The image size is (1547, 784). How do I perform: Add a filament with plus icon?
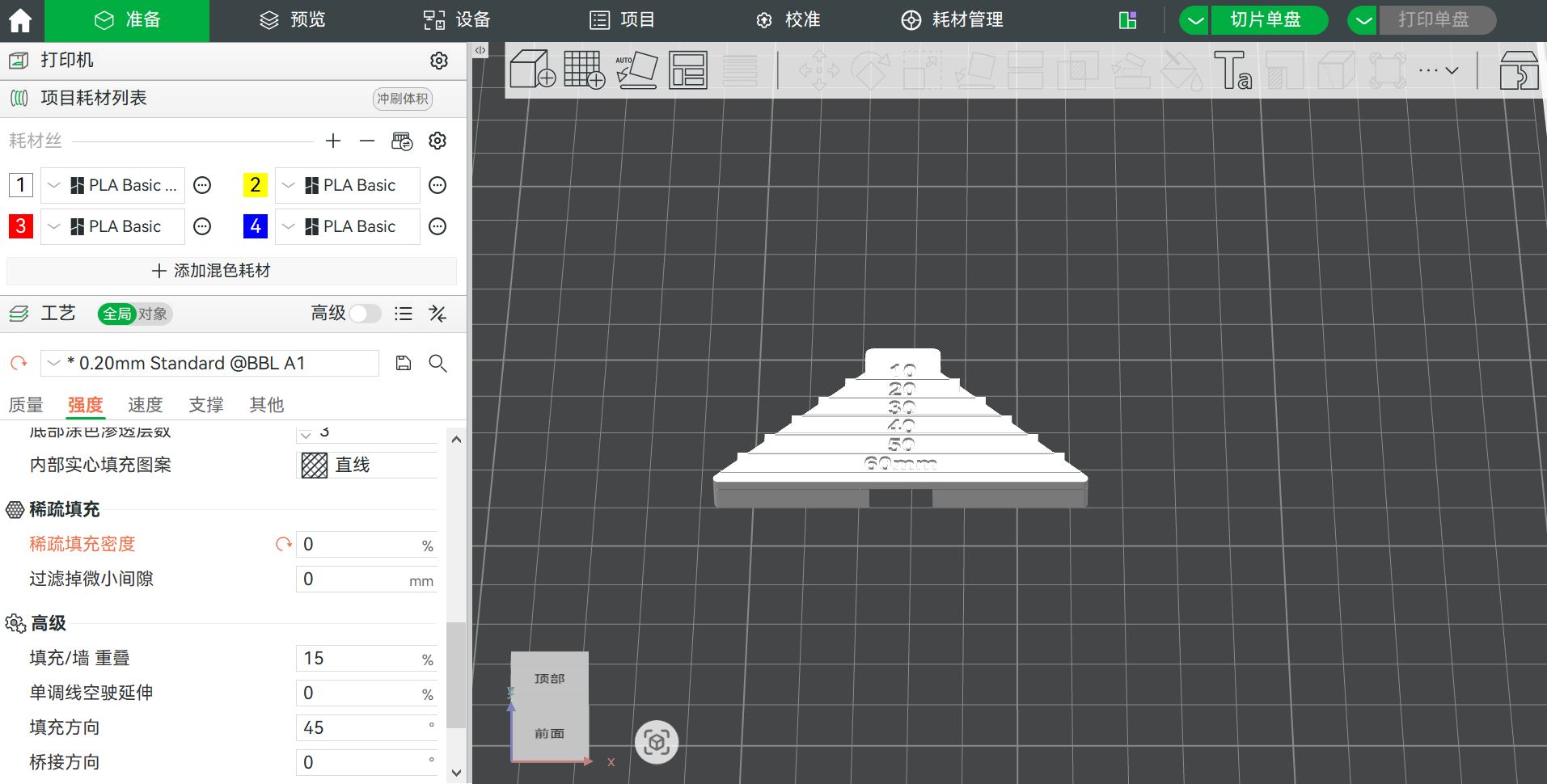tap(333, 141)
